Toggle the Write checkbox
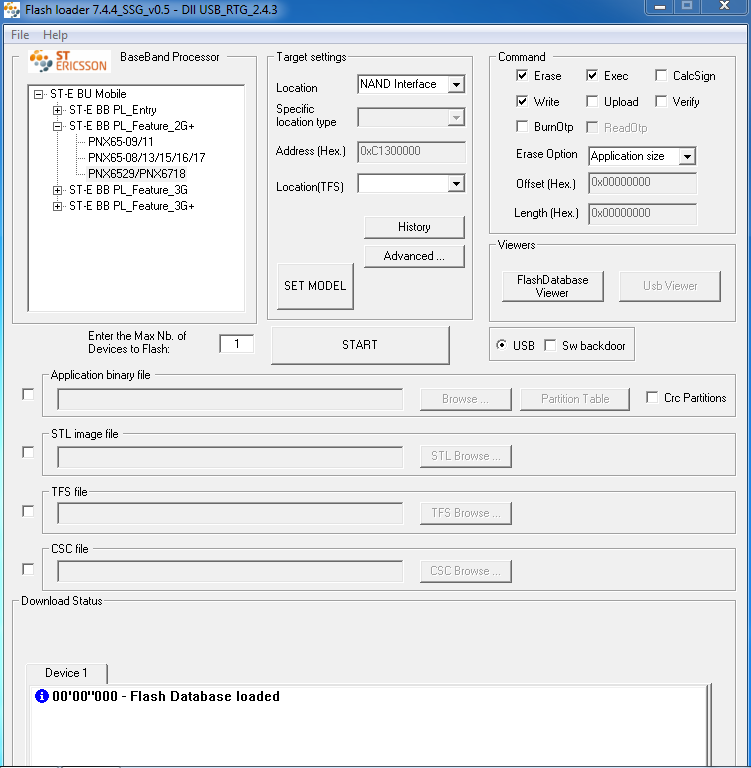 522,101
